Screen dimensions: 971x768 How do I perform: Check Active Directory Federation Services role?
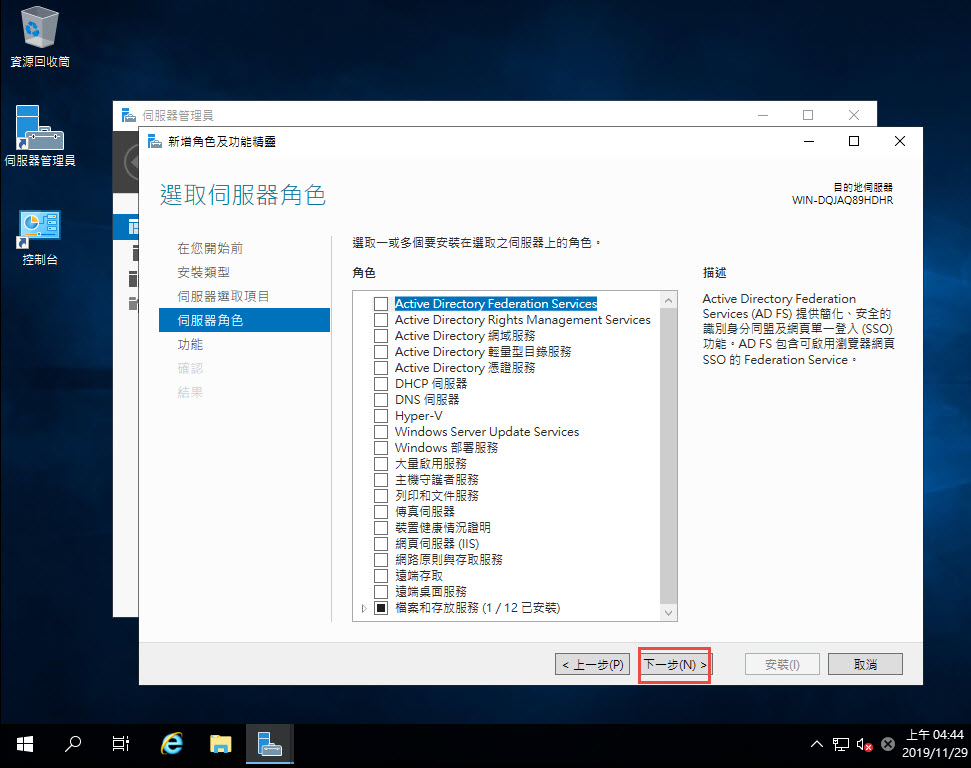tap(381, 304)
